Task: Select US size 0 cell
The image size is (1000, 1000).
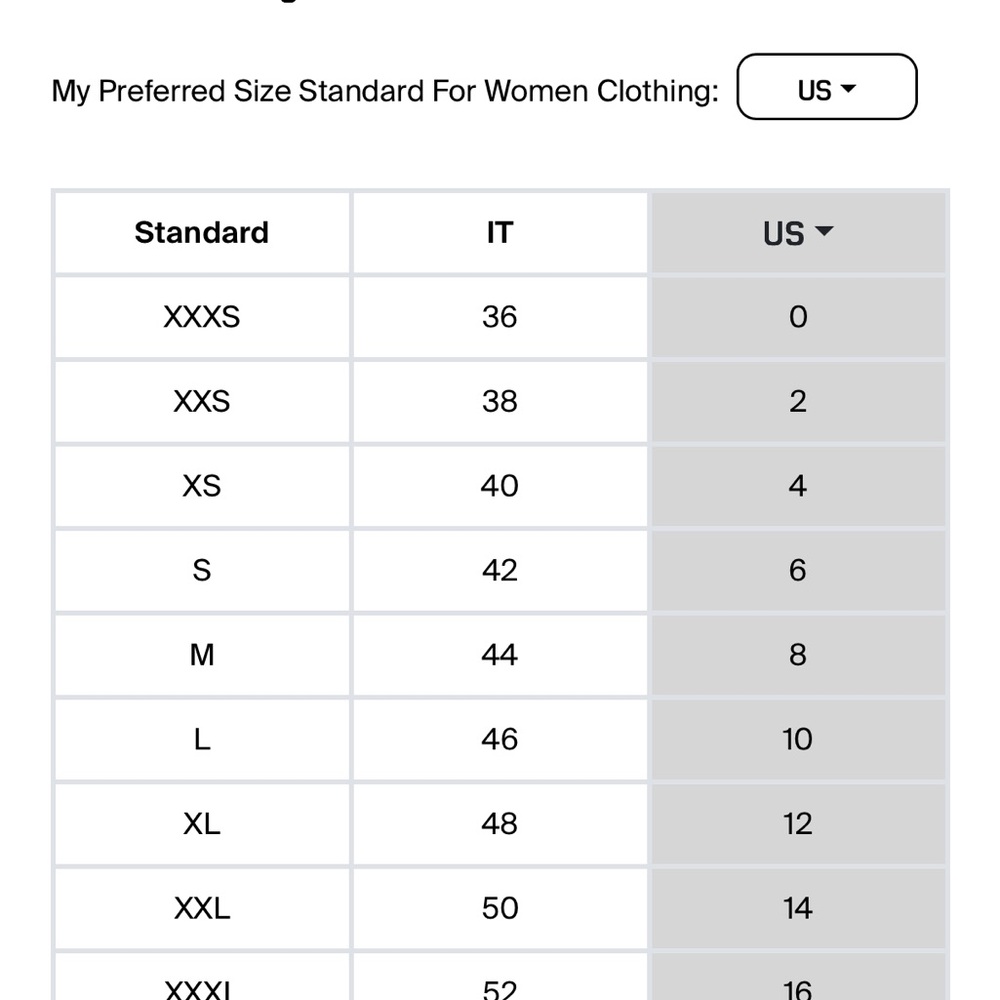Action: point(798,317)
